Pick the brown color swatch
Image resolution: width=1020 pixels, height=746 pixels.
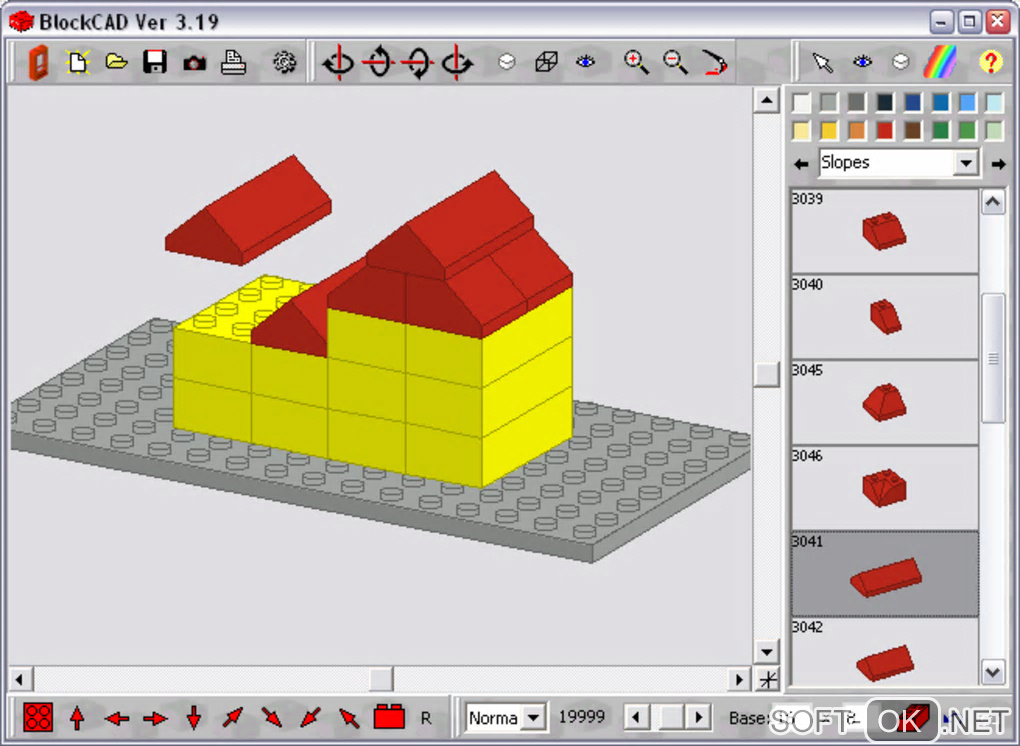click(913, 131)
